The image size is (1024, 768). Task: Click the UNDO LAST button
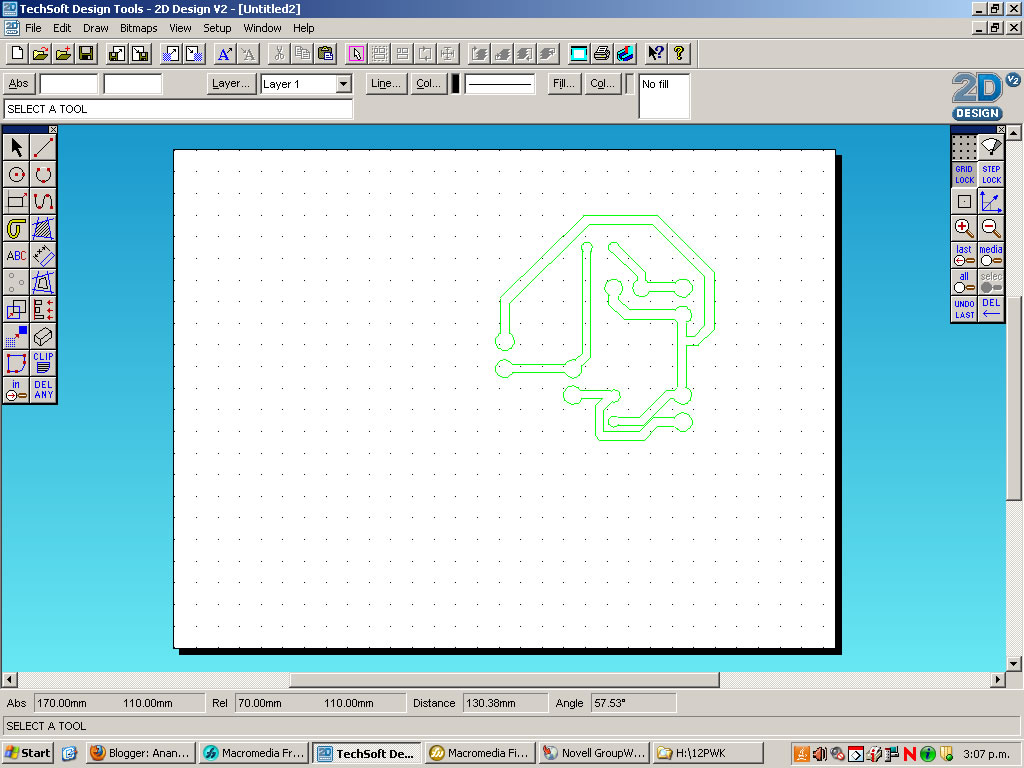pos(963,308)
